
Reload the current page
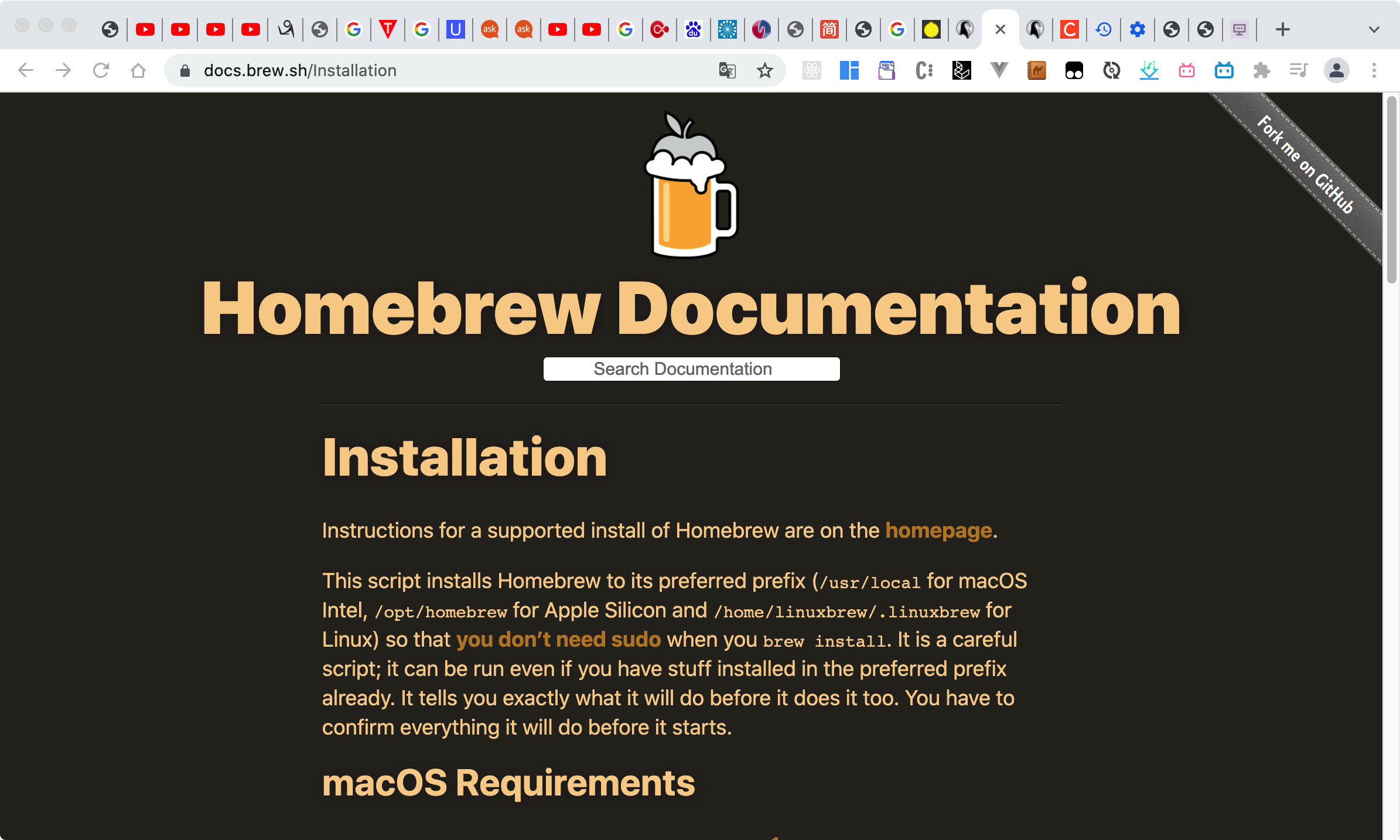coord(101,71)
